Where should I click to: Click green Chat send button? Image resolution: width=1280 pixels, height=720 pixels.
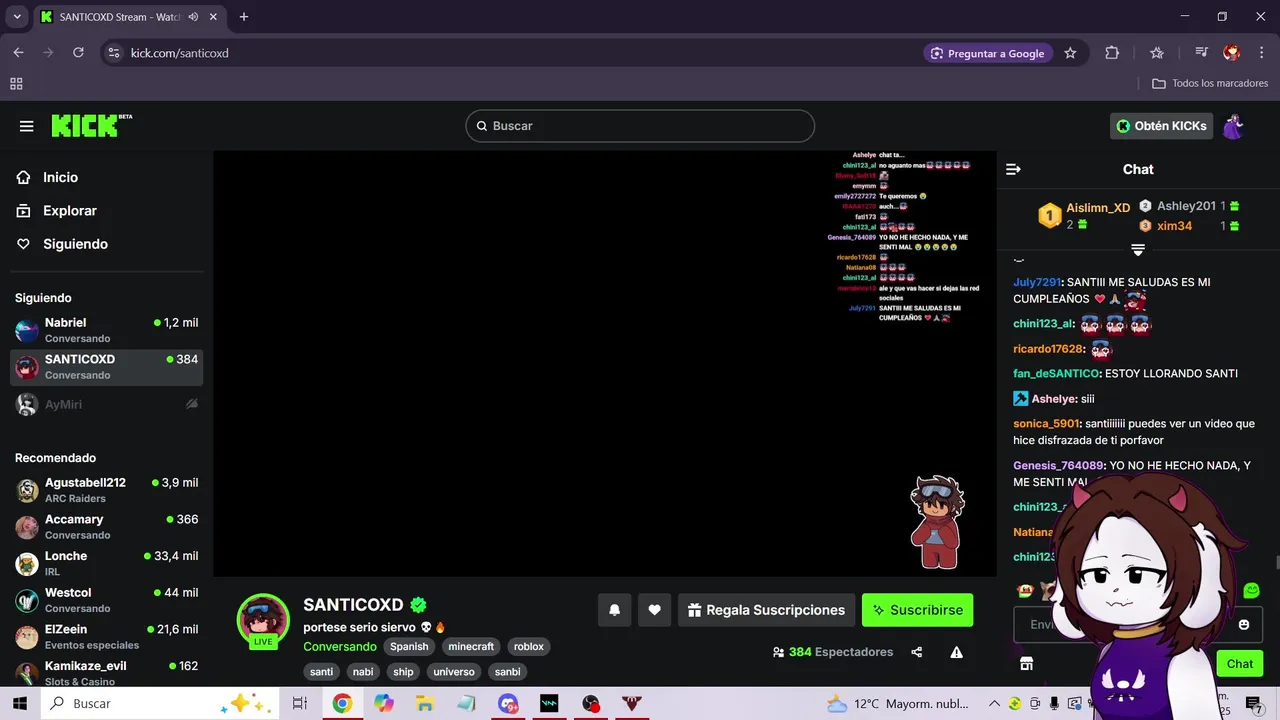click(x=1240, y=663)
